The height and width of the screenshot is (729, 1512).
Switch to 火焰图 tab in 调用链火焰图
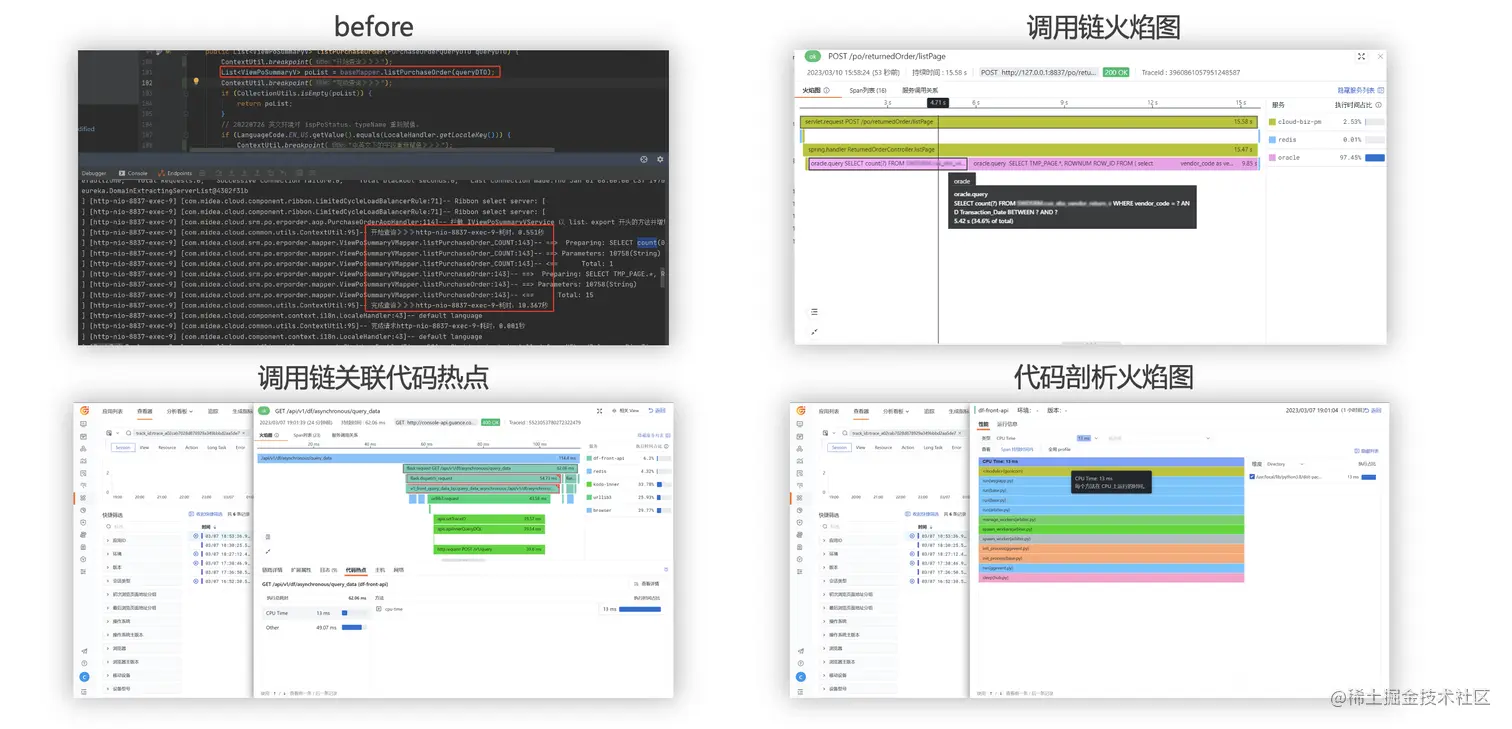point(811,90)
